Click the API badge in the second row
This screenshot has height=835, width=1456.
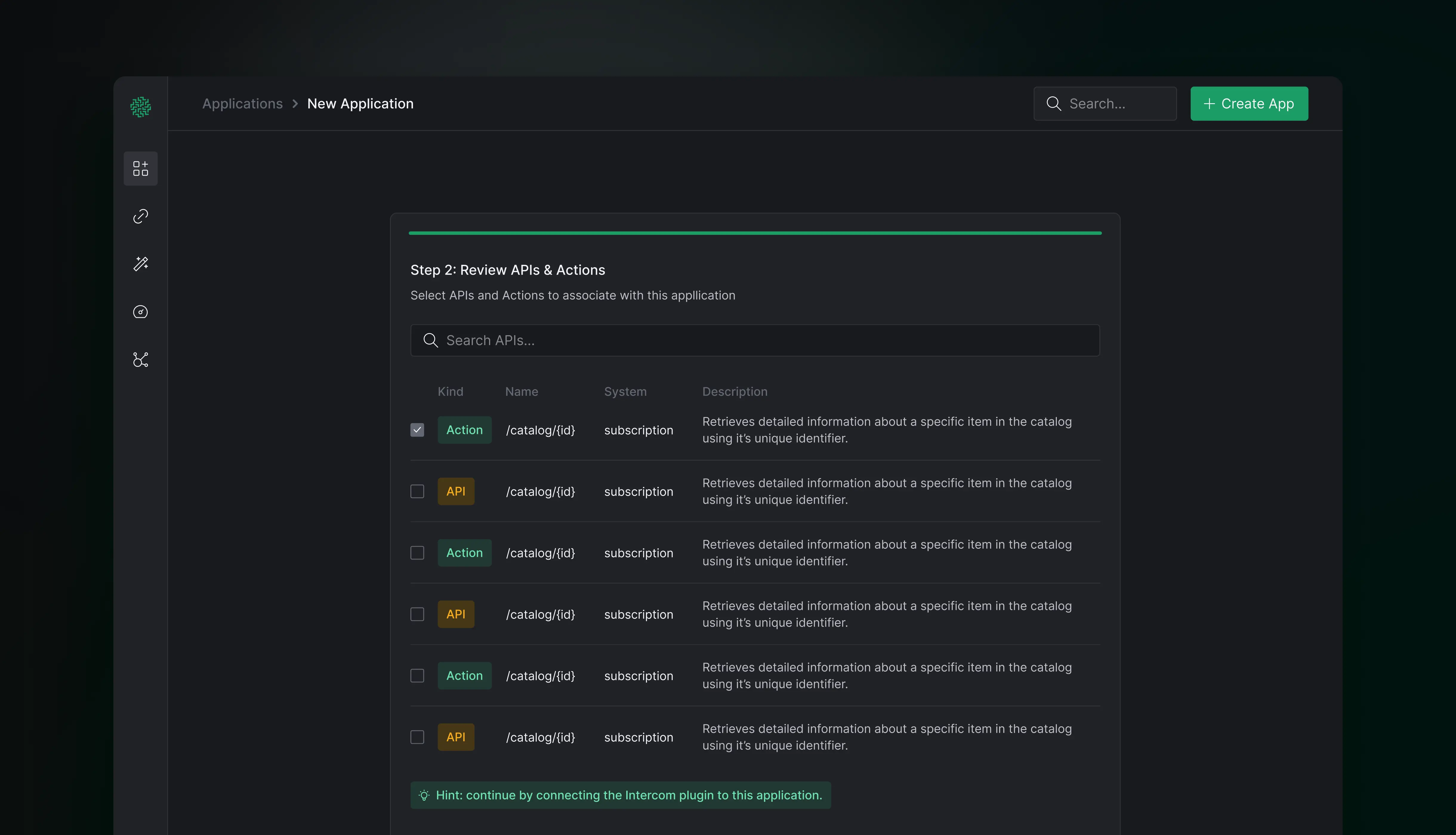click(456, 491)
